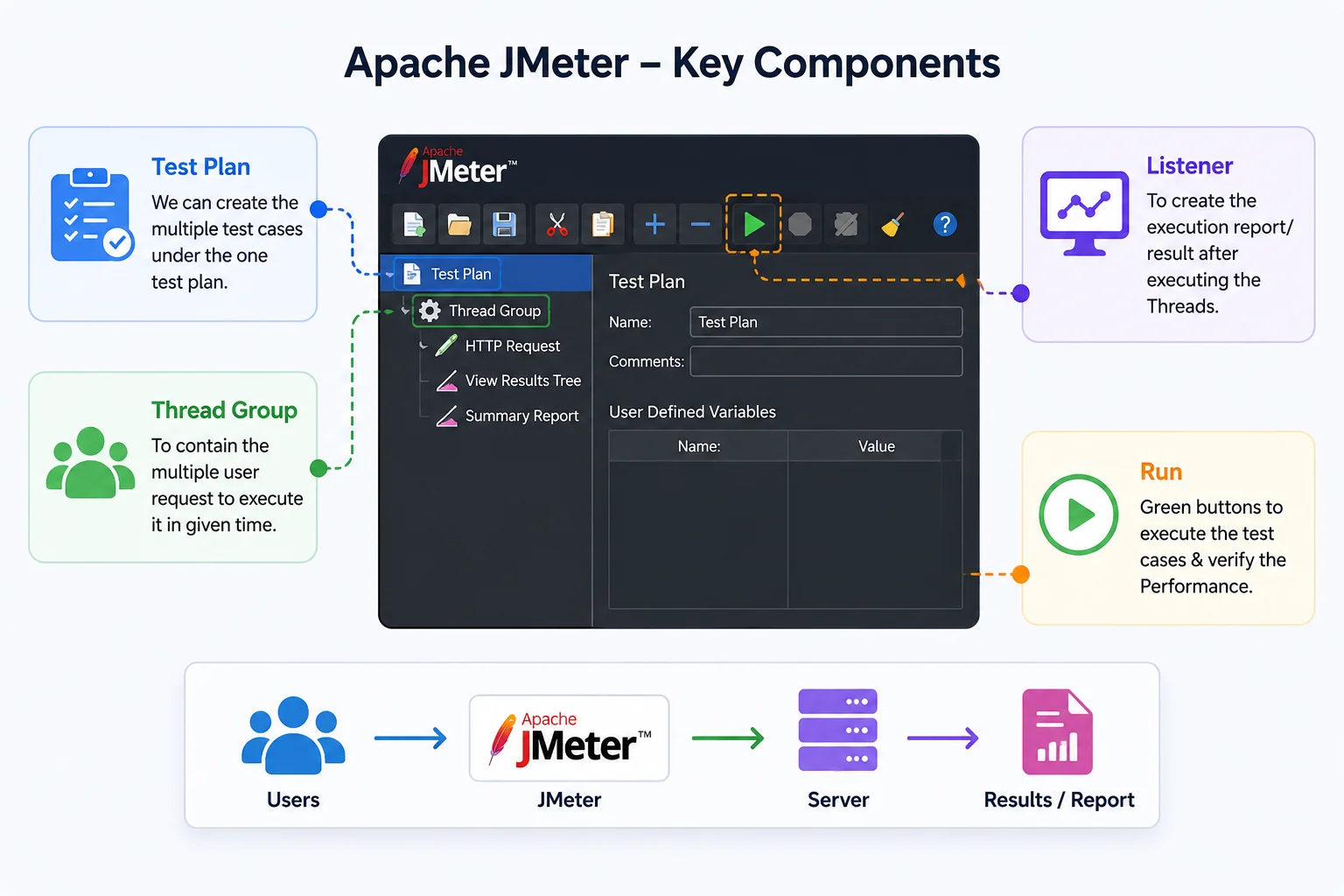Clear results with broom icon

coord(892,225)
